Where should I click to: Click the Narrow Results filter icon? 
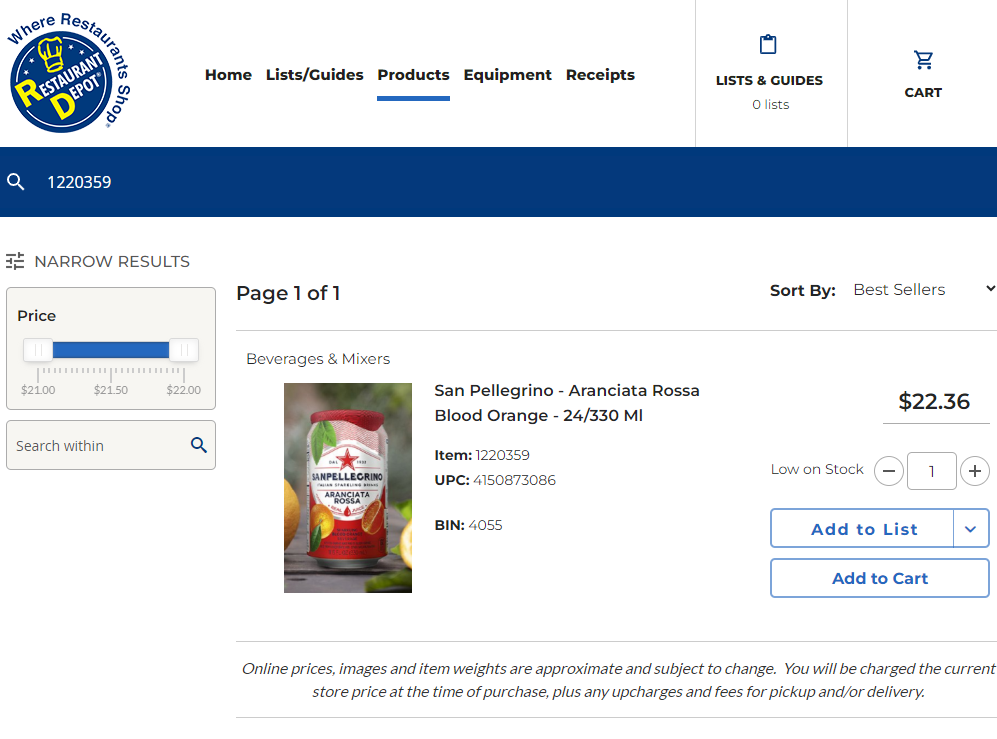[15, 261]
